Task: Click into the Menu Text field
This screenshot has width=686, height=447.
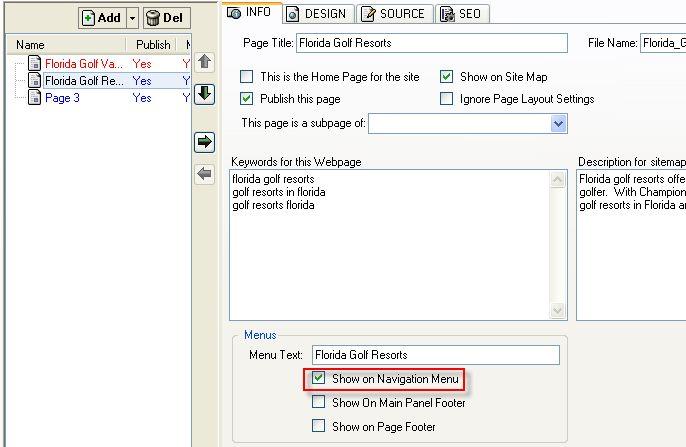Action: pyautogui.click(x=435, y=355)
